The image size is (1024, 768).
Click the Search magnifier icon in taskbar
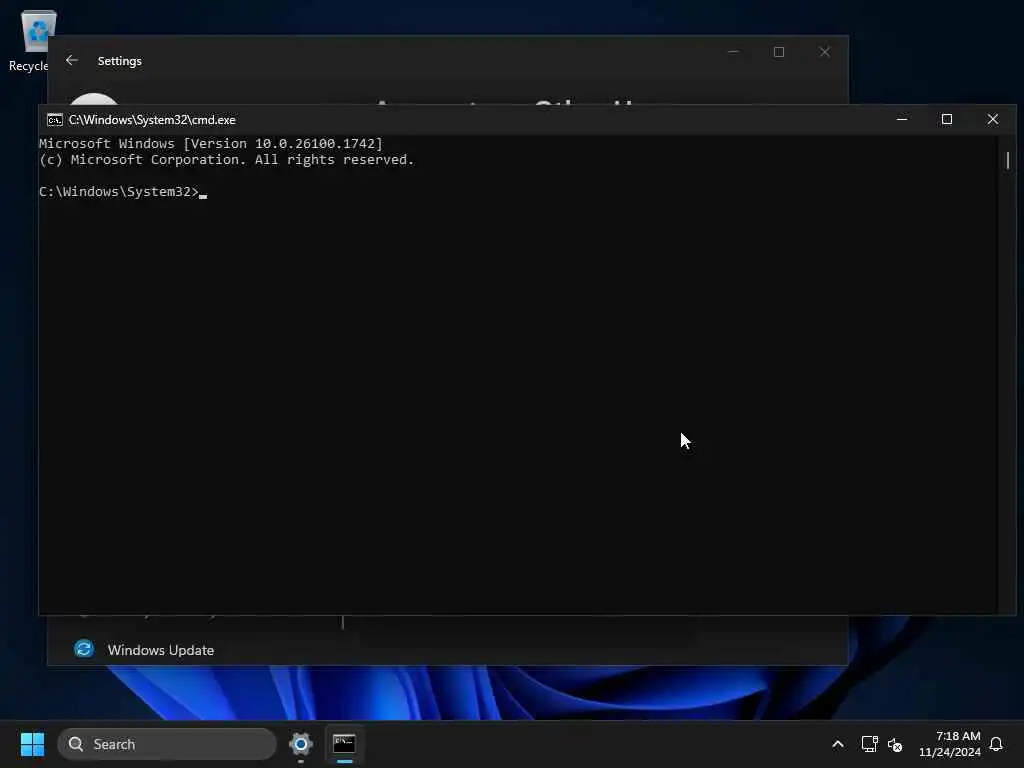coord(76,744)
